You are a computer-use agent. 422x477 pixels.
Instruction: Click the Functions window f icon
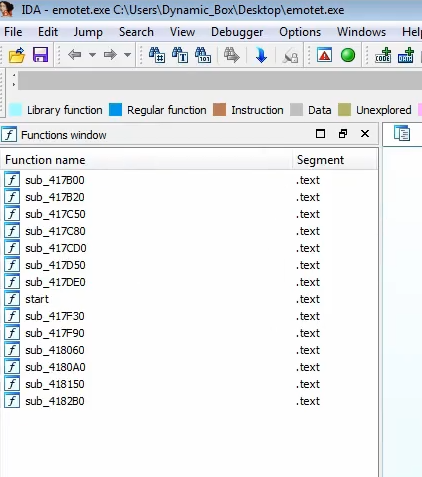(9, 135)
